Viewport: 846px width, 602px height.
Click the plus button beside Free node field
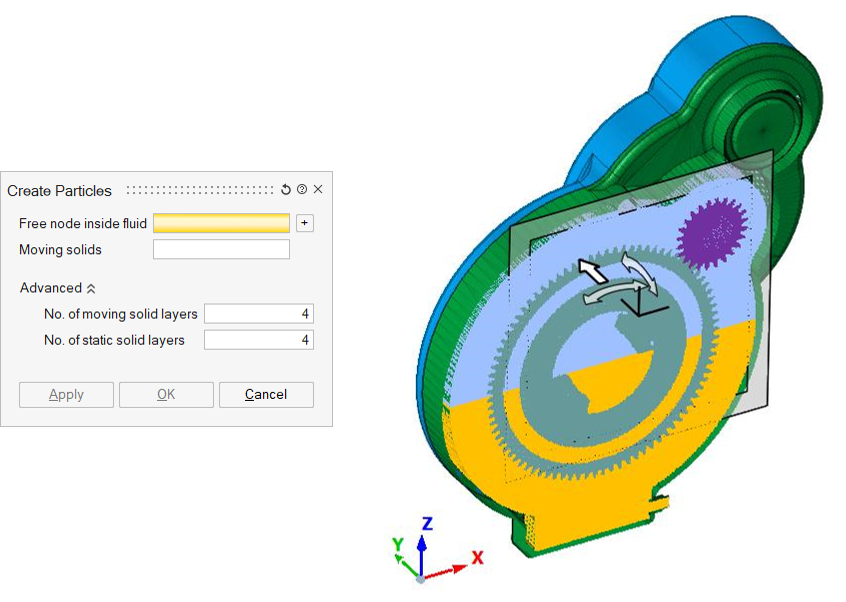tap(305, 223)
